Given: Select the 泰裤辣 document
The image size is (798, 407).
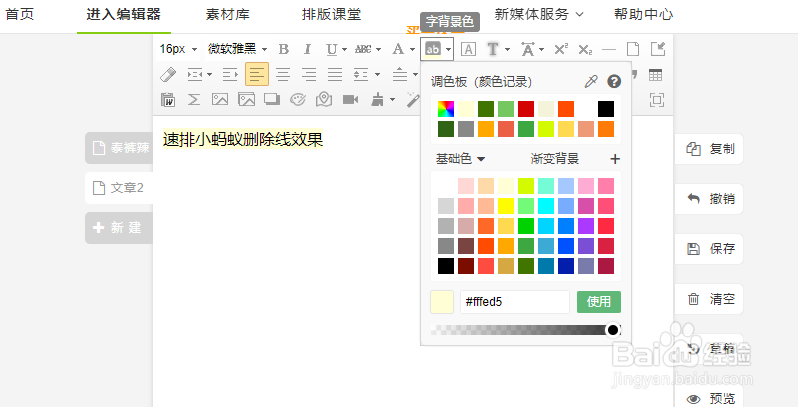Looking at the screenshot, I should click(x=119, y=148).
